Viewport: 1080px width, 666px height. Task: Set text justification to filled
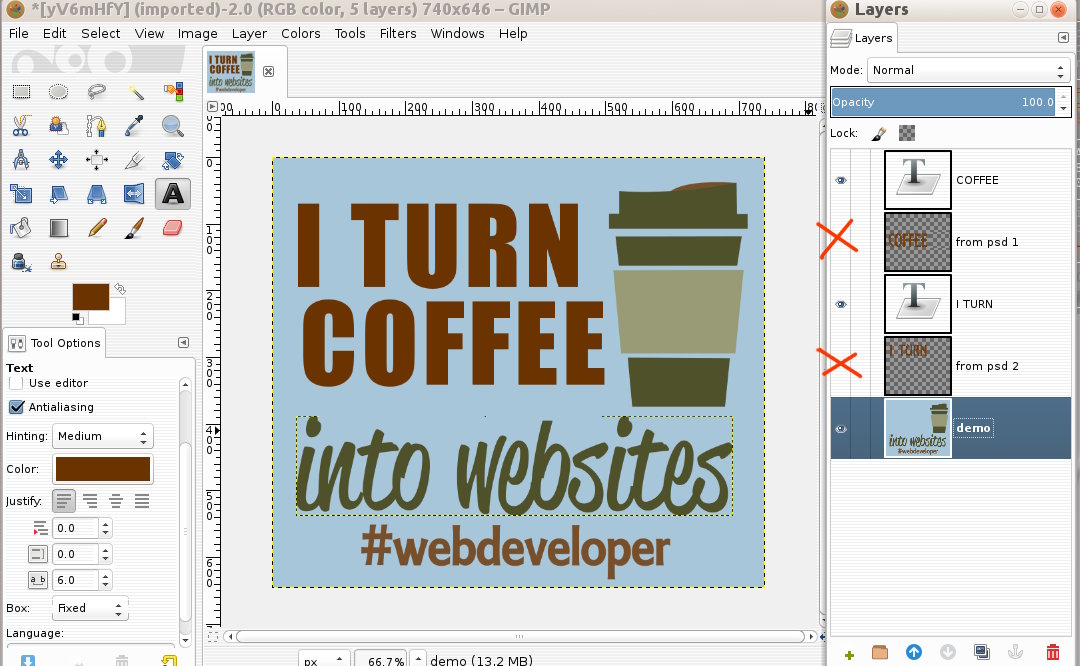point(142,501)
